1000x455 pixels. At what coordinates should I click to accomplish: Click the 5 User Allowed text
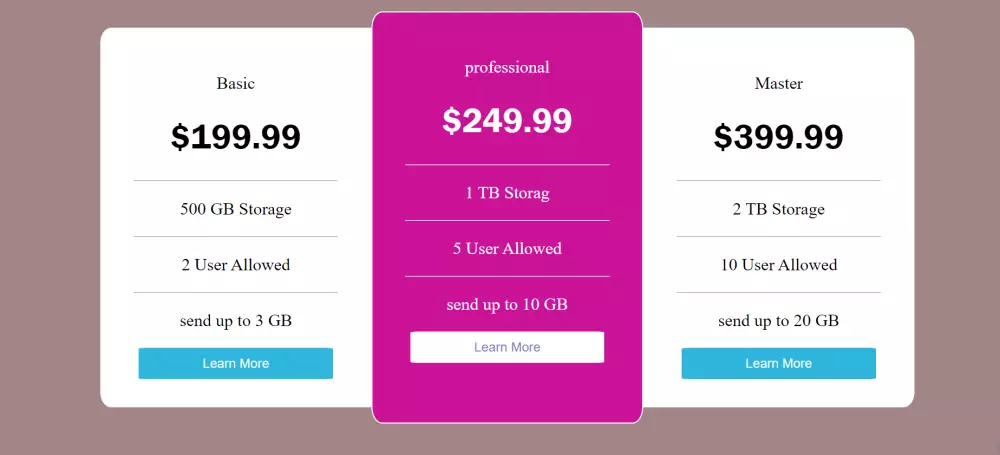coord(507,249)
